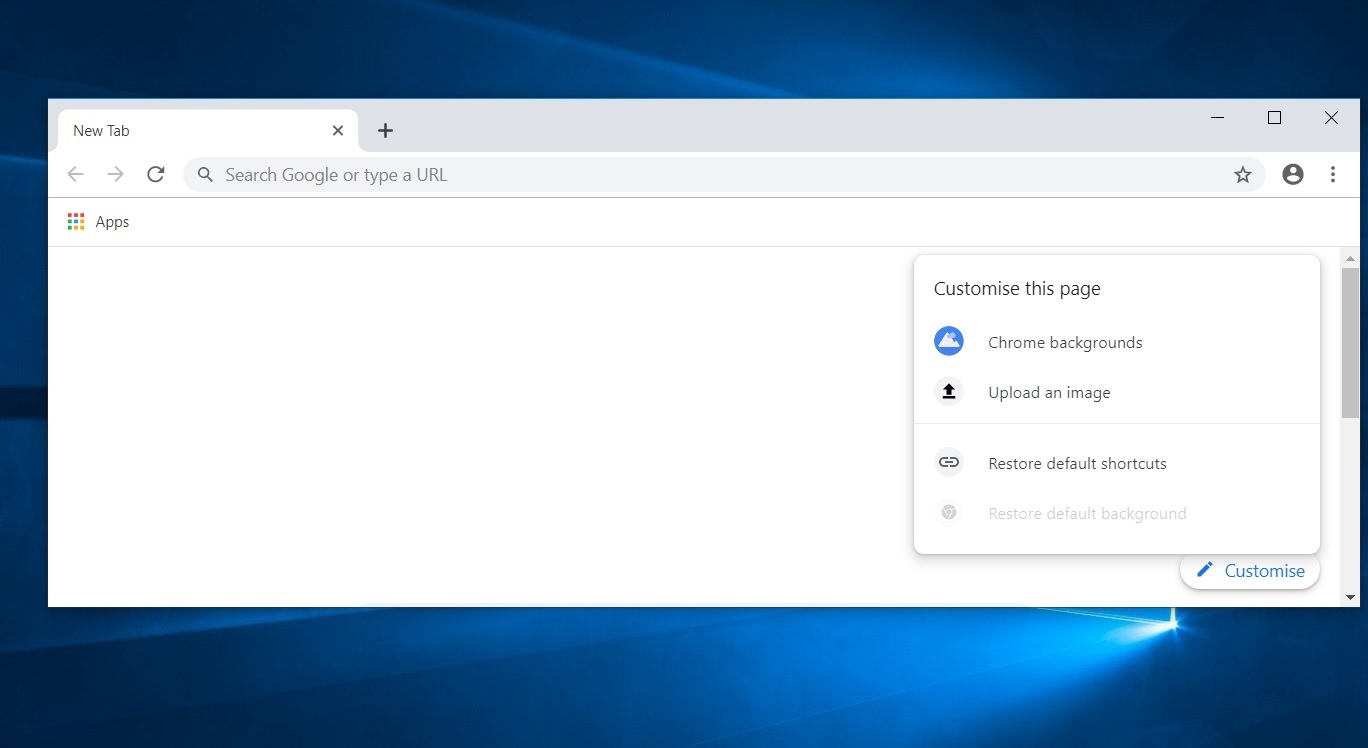This screenshot has width=1368, height=748.
Task: Select Restore default shortcuts
Action: click(1117, 463)
